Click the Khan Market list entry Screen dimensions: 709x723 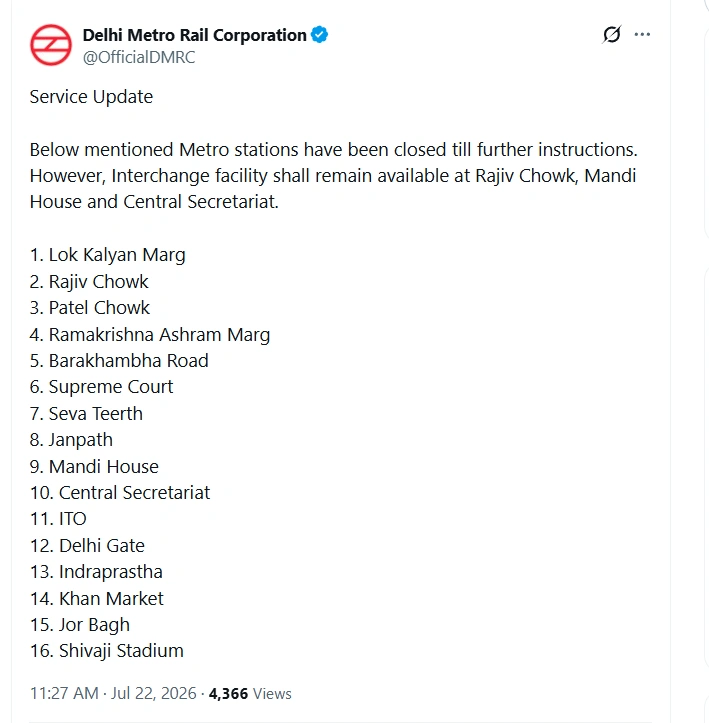[97, 599]
